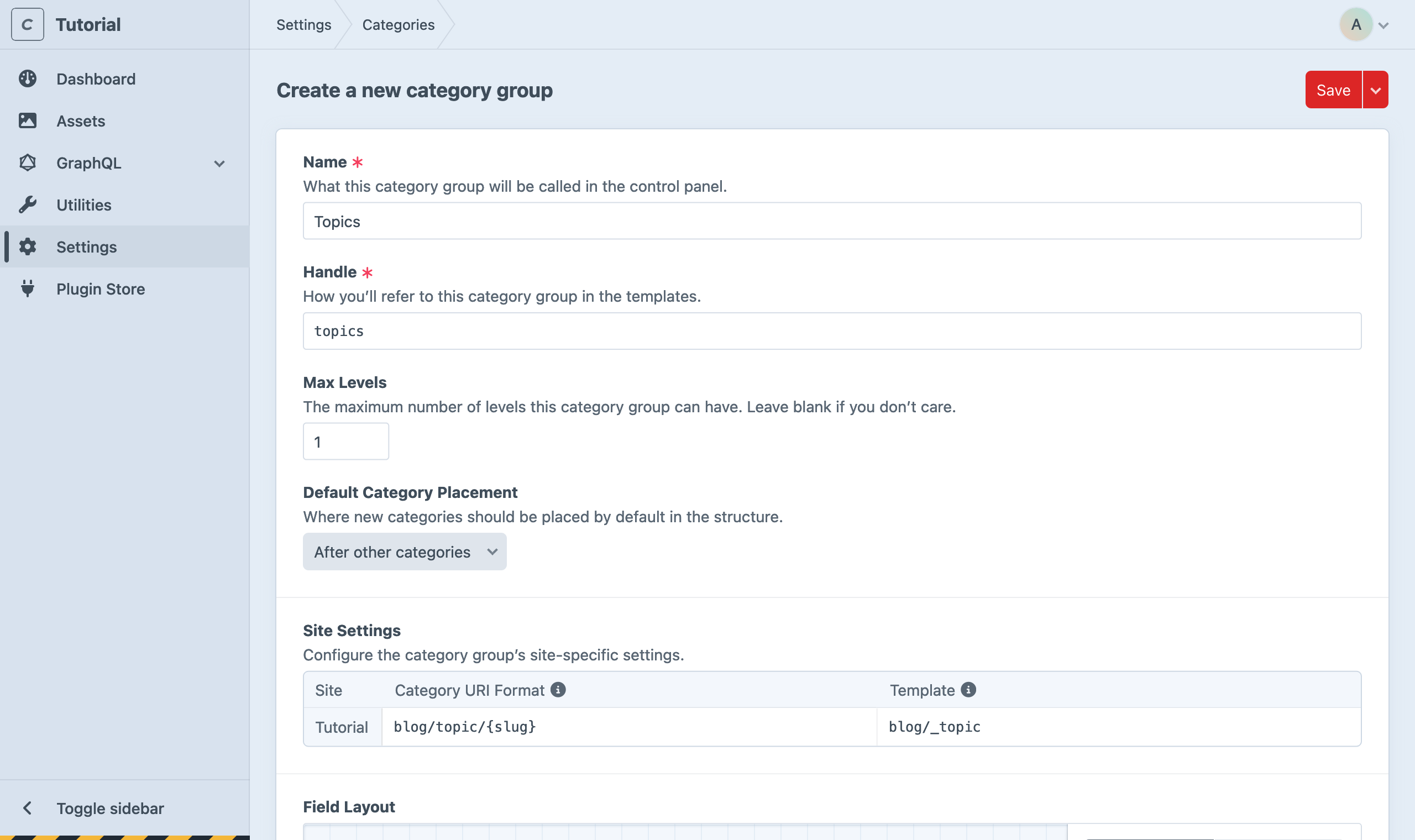The height and width of the screenshot is (840, 1415).
Task: Click the GraphQL hexagon icon
Action: tap(27, 163)
